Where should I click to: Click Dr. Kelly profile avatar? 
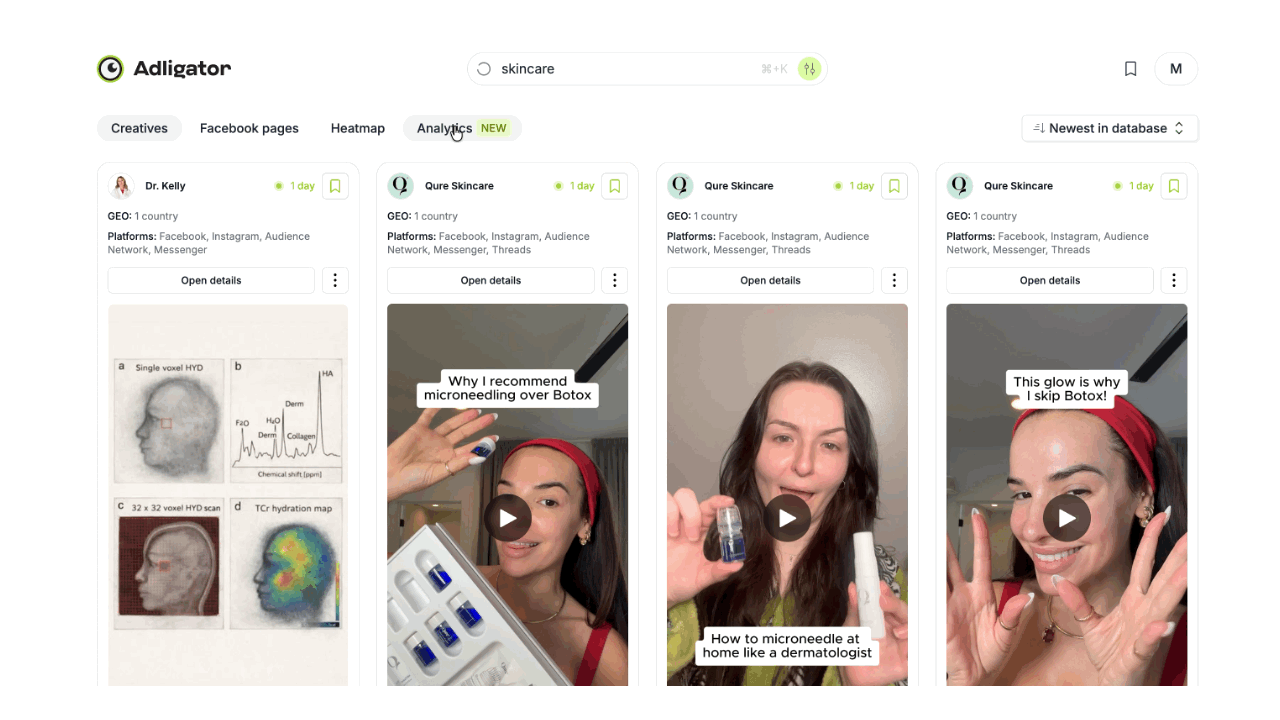[121, 186]
